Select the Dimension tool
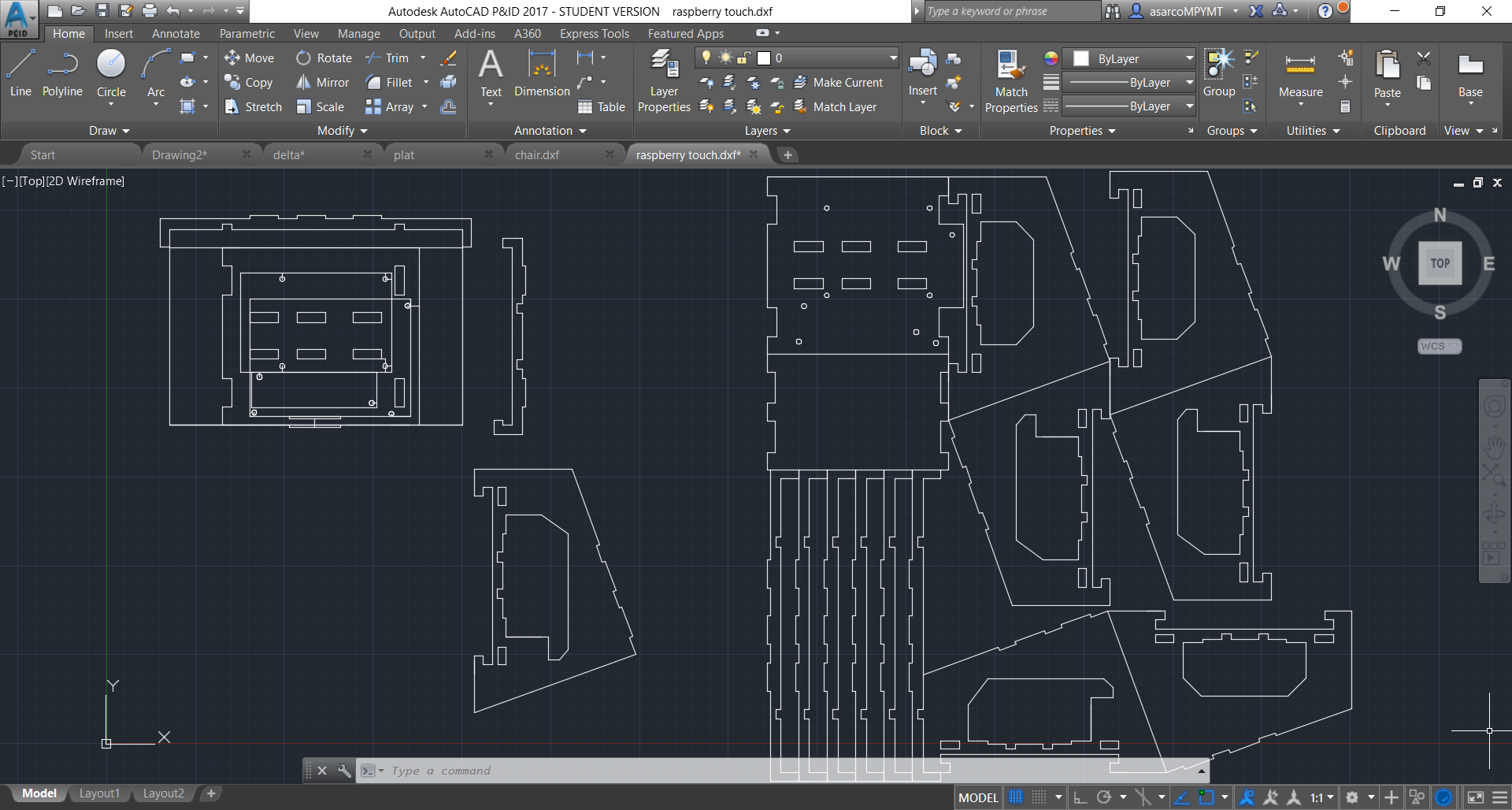The image size is (1512, 810). (x=542, y=72)
